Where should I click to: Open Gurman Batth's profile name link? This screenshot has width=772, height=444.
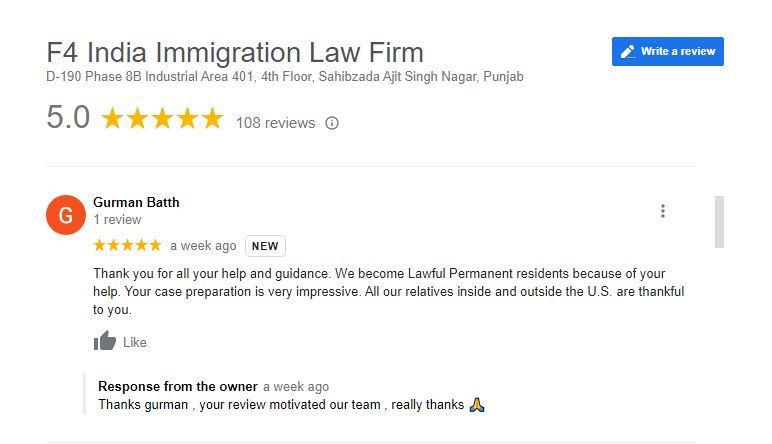point(136,202)
